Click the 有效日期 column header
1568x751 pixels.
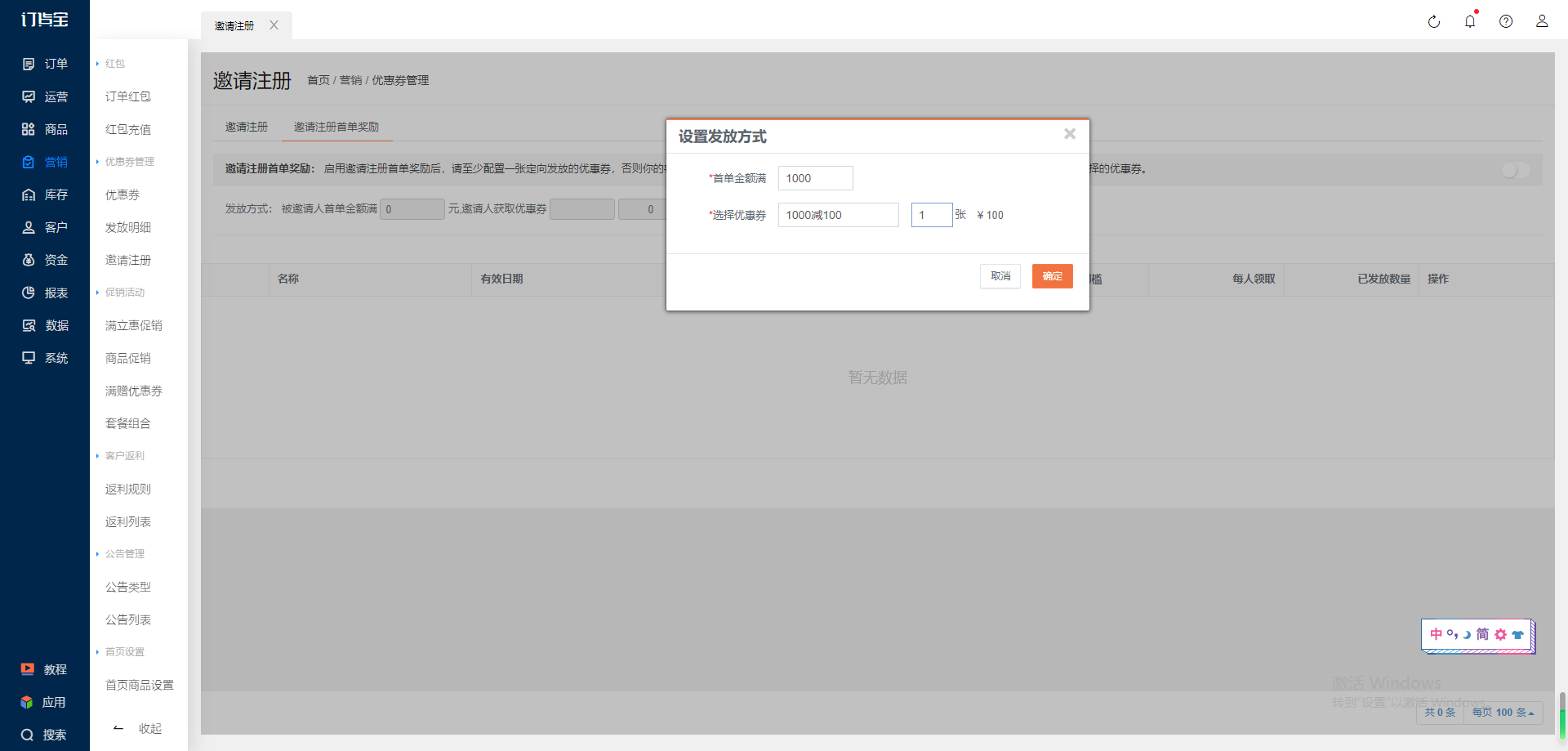(501, 279)
